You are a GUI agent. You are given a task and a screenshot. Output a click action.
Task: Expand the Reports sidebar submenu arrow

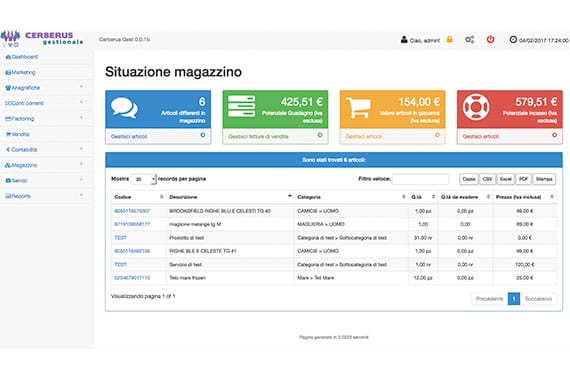[x=81, y=195]
